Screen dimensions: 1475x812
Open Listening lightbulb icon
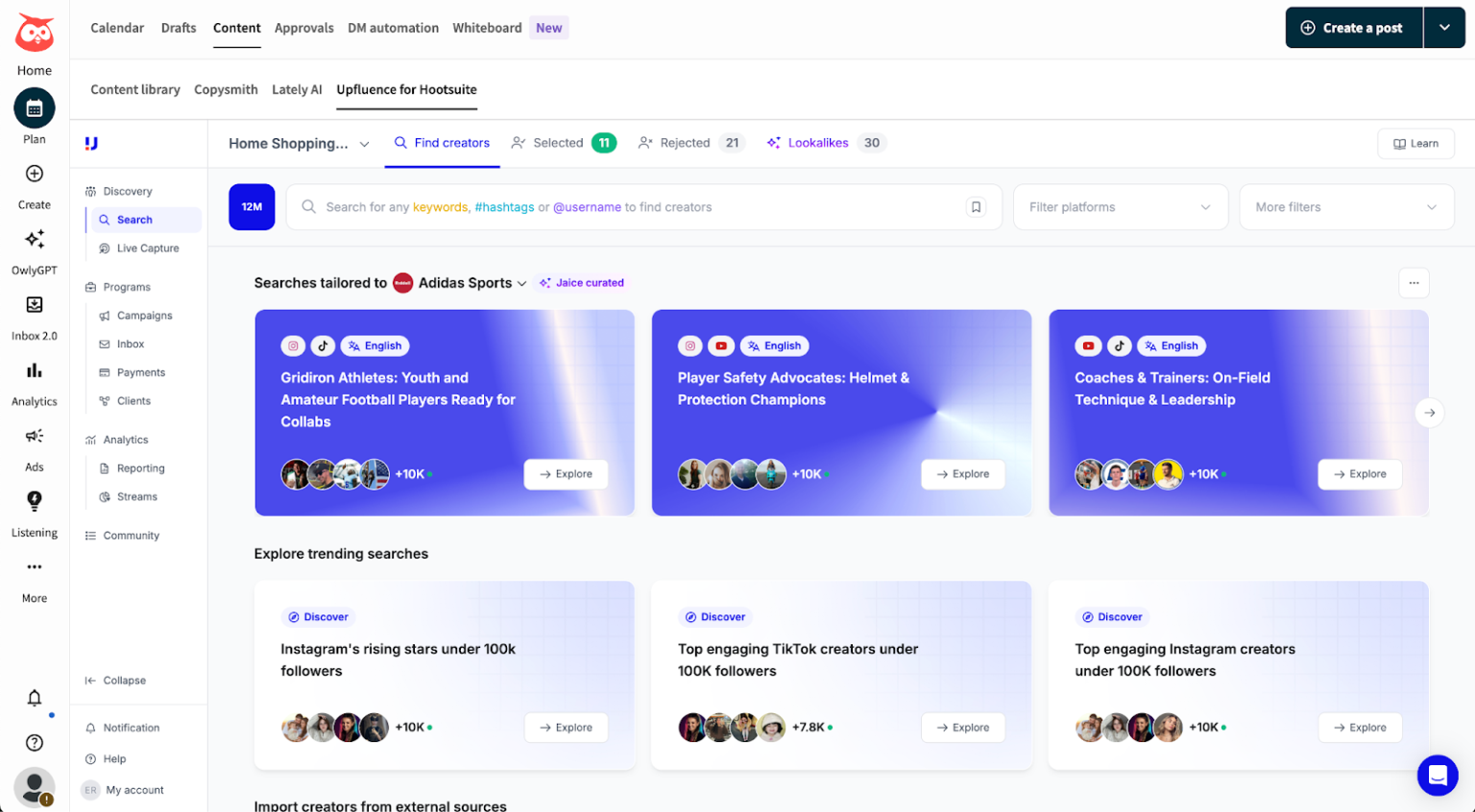35,501
